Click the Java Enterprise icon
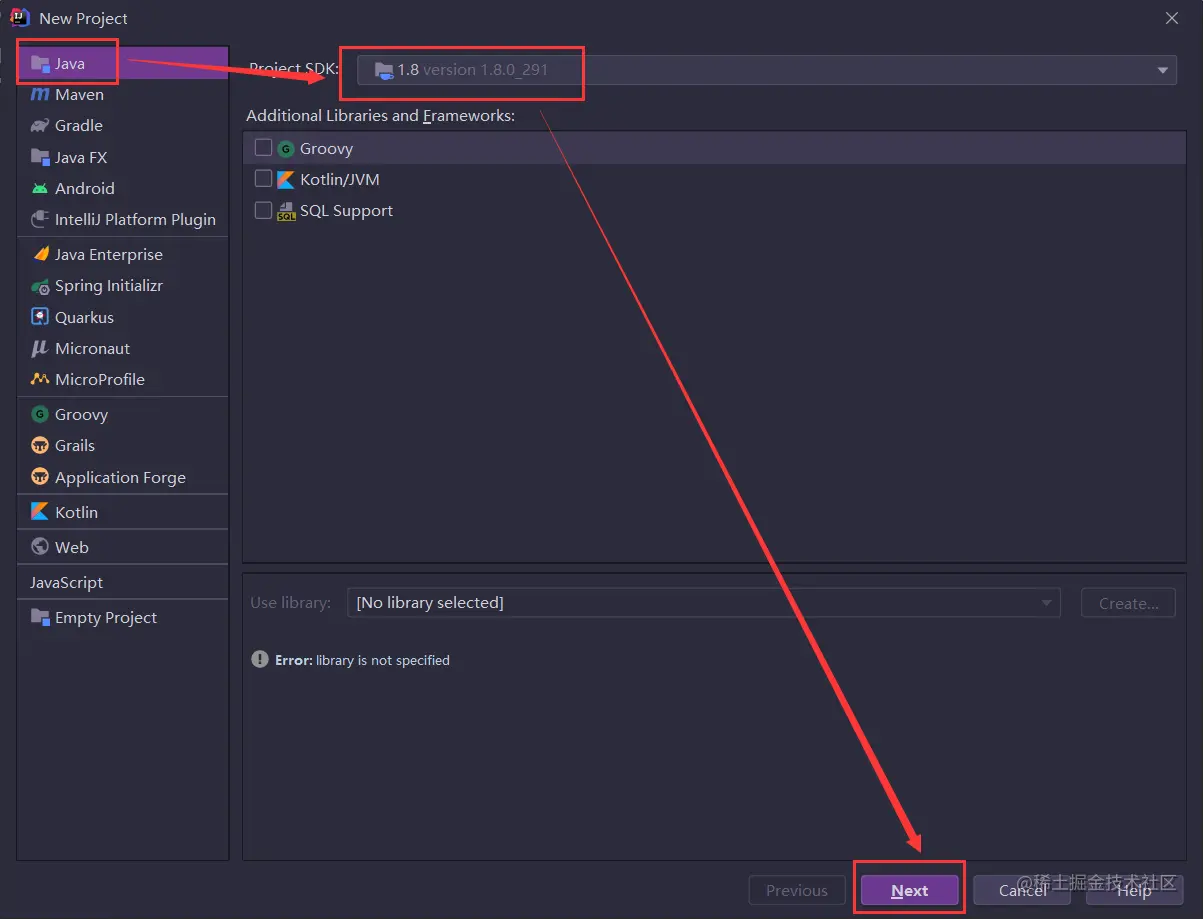This screenshot has width=1203, height=919. pos(40,254)
